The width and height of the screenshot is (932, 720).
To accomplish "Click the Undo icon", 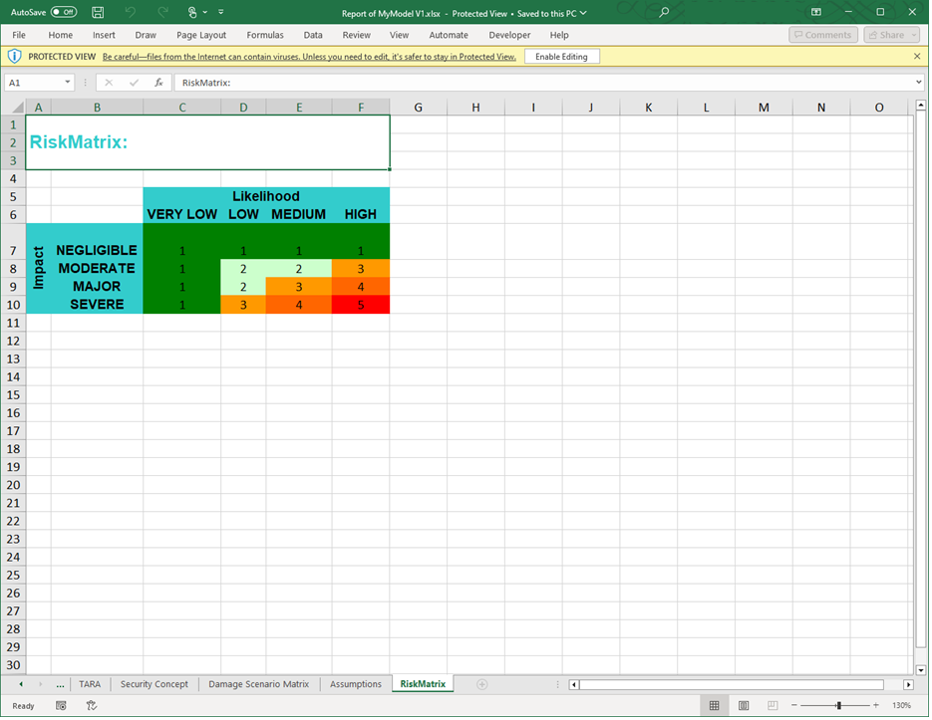I will [x=129, y=12].
